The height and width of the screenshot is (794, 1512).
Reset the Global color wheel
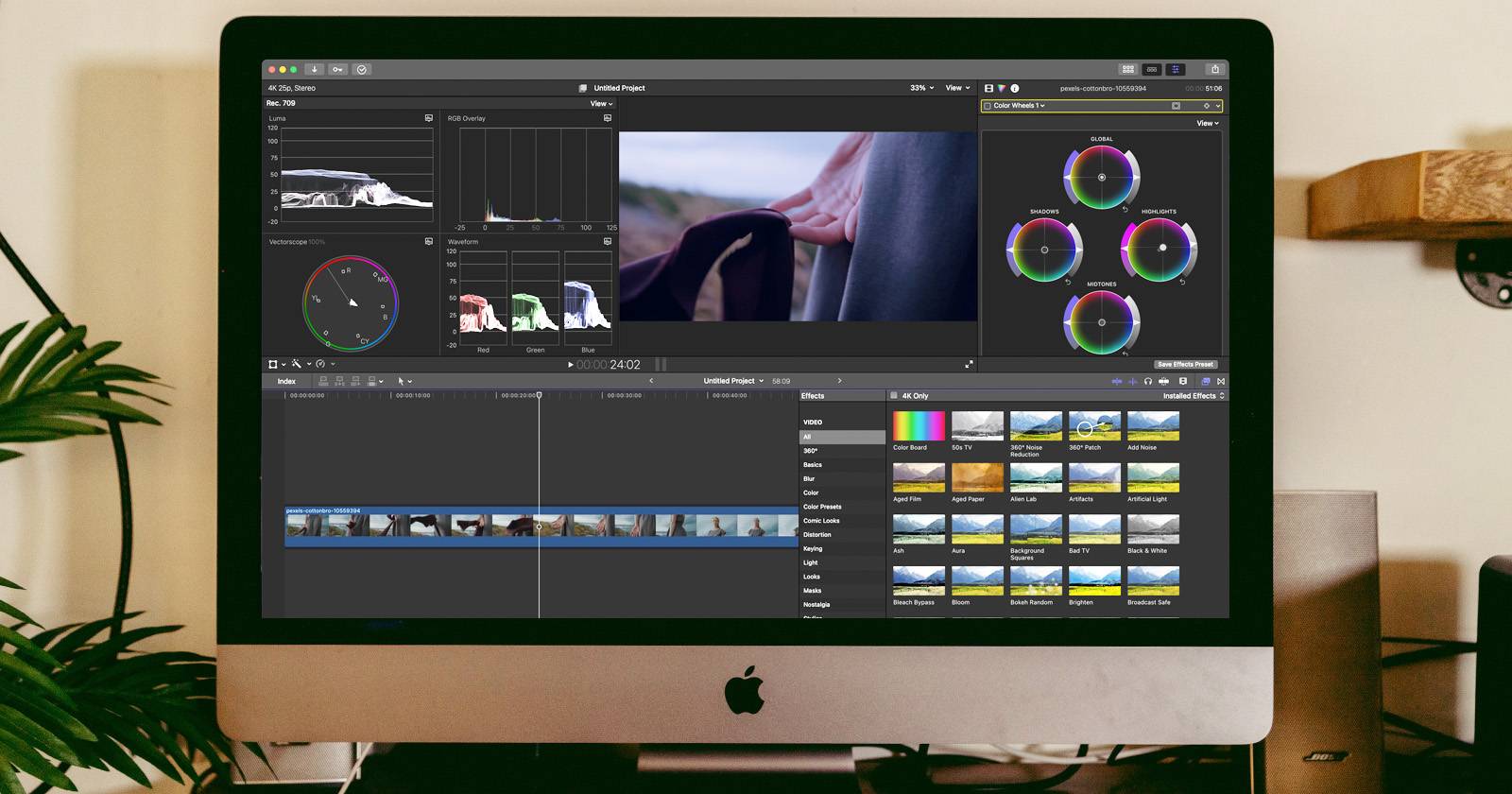click(1125, 209)
